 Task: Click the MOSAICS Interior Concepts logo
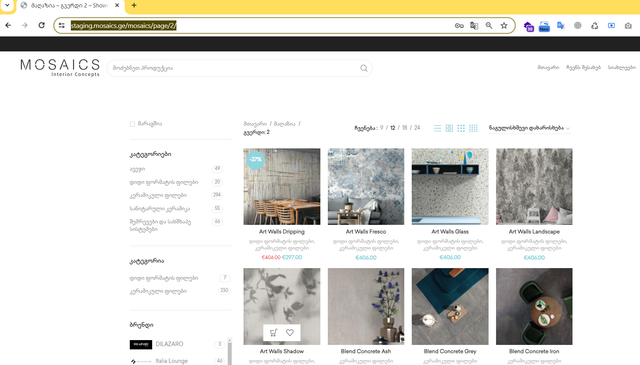click(60, 67)
